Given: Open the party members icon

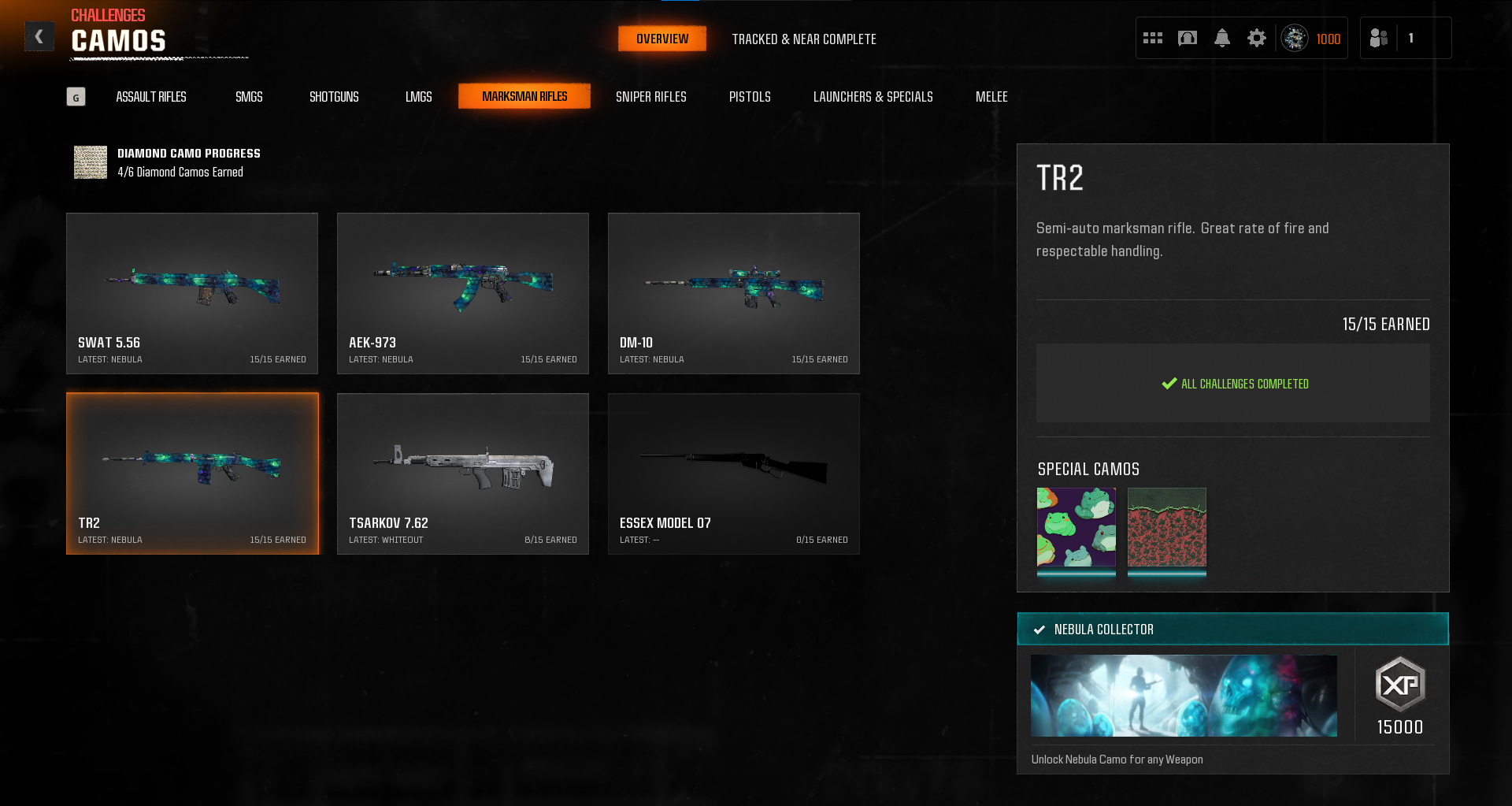Looking at the screenshot, I should [x=1379, y=38].
